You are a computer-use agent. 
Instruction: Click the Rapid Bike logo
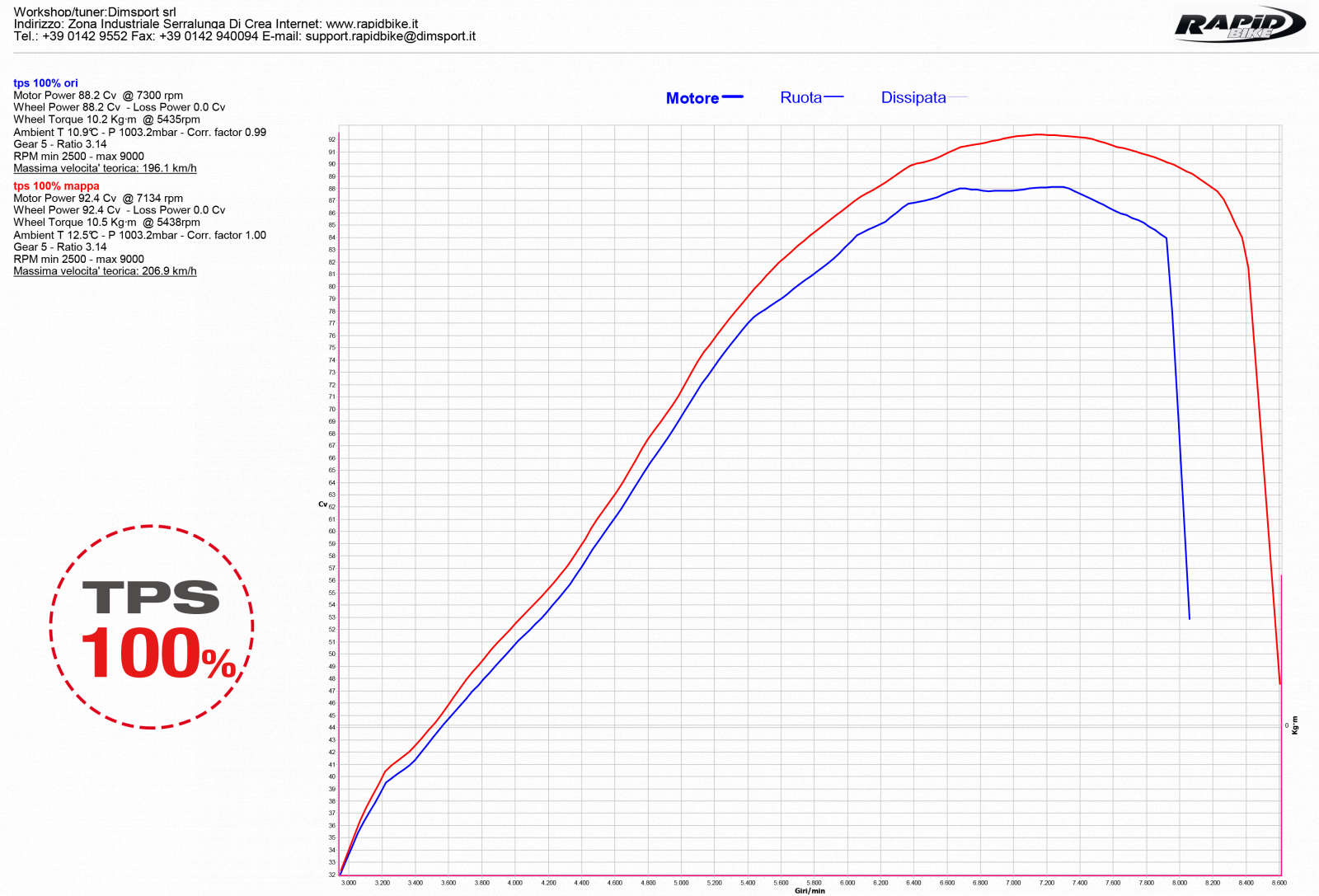1240,24
